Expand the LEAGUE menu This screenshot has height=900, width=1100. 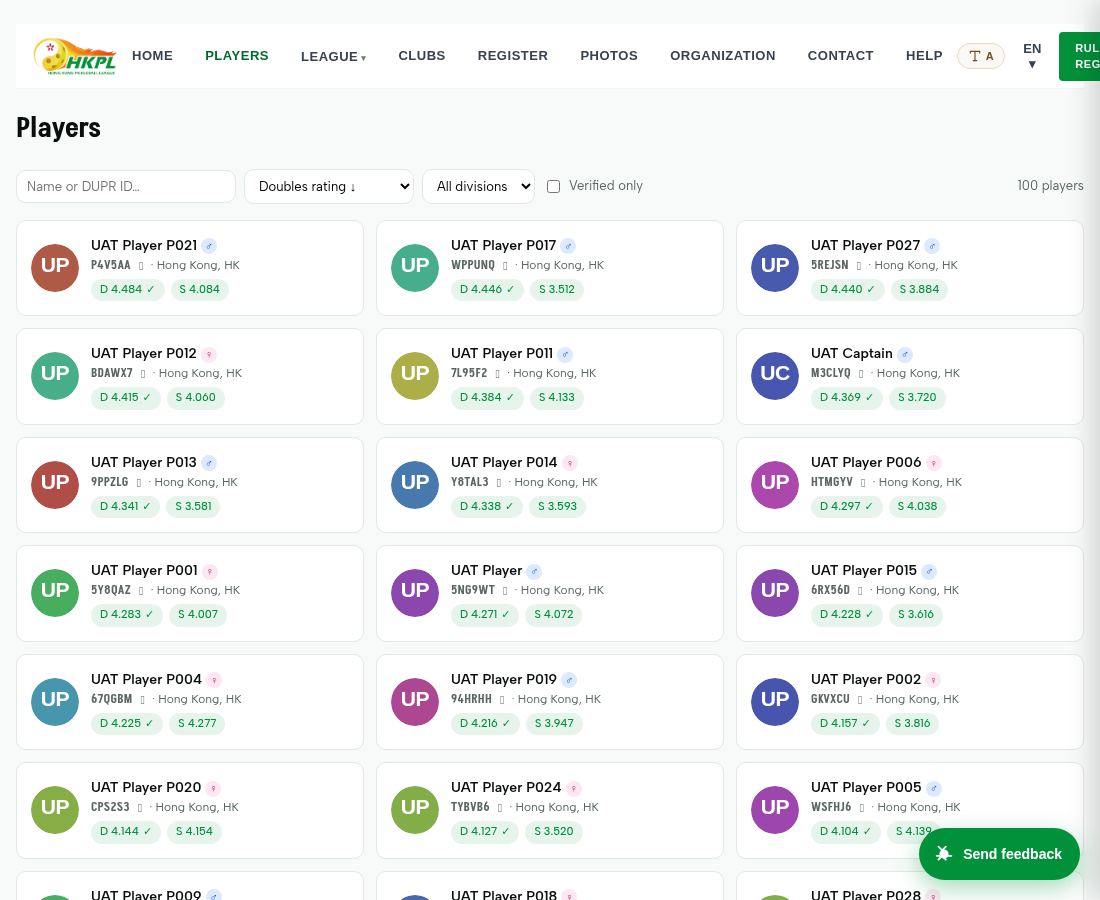333,57
